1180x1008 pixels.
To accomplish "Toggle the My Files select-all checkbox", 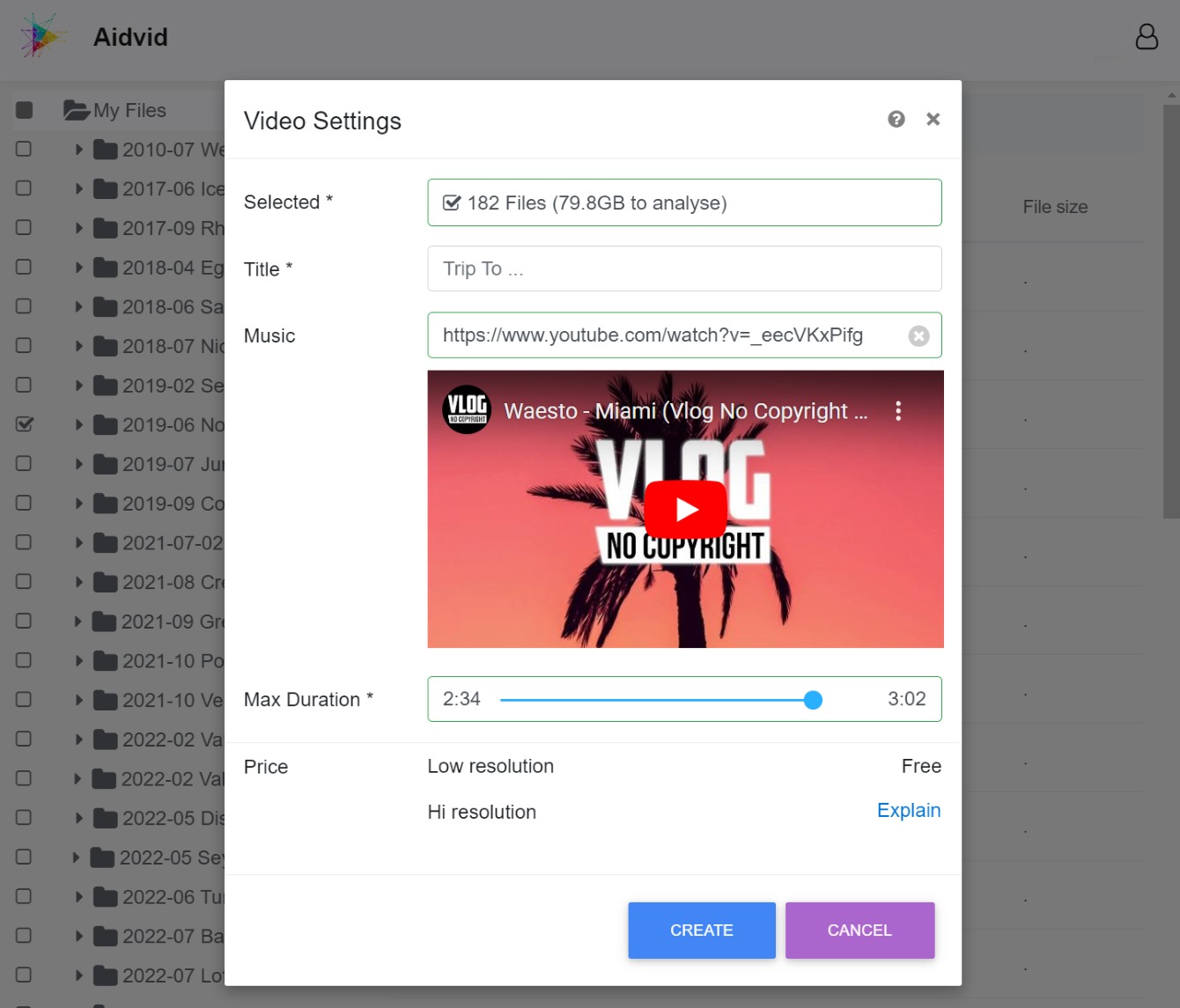I will click(25, 110).
